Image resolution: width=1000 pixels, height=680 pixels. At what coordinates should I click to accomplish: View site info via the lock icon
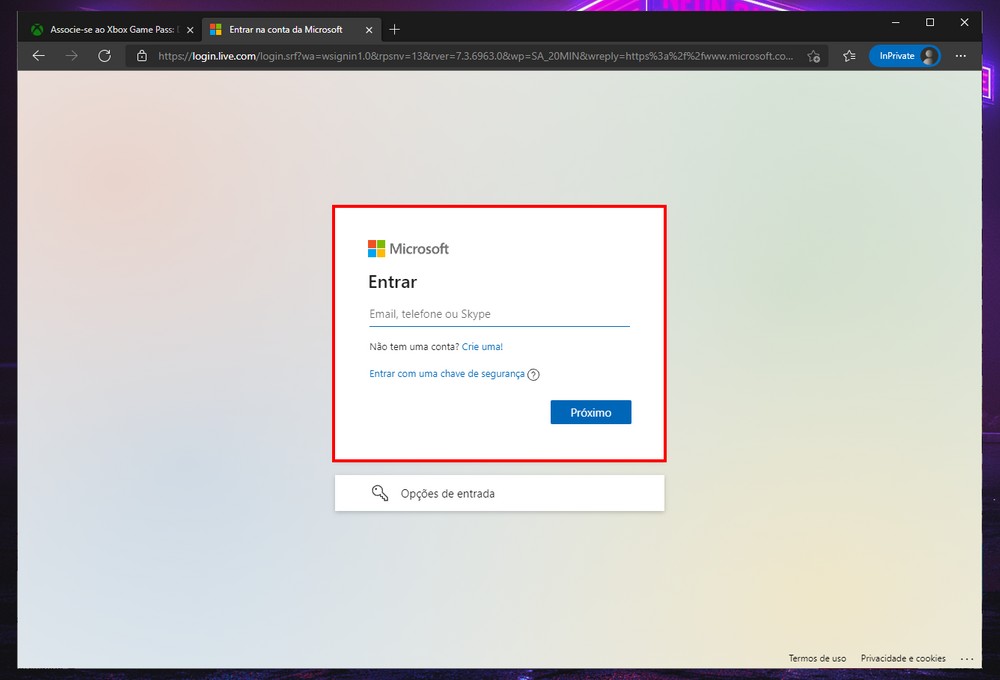[x=142, y=56]
